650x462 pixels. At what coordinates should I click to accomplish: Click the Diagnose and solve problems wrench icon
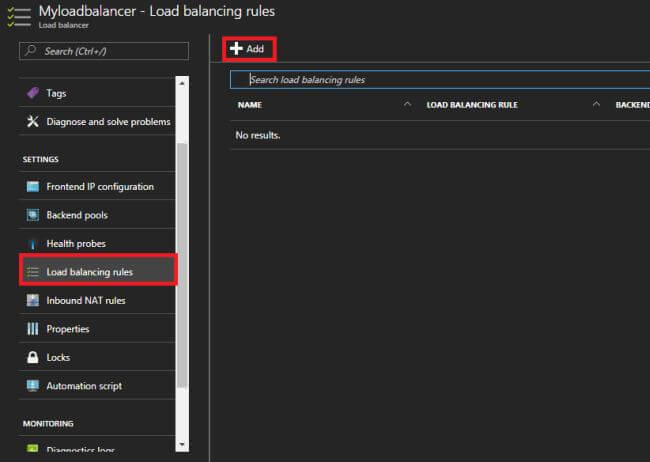point(33,121)
